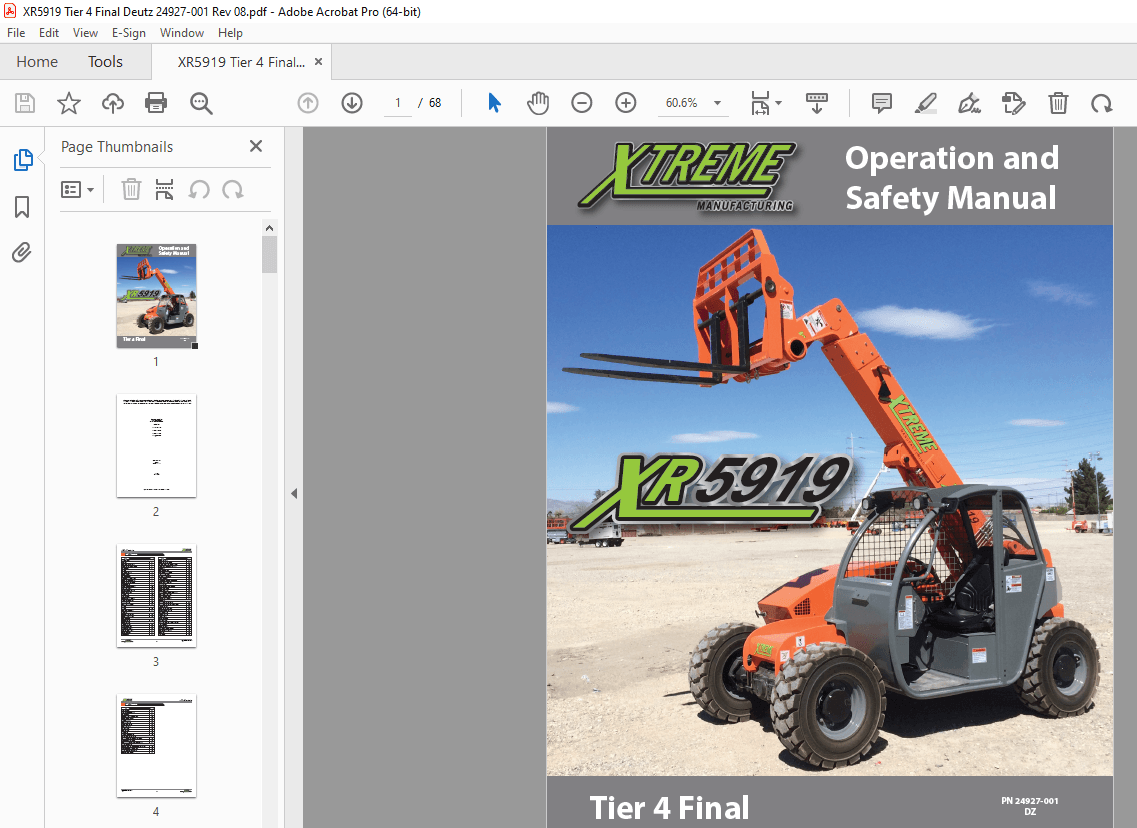Select the page 3 thumbnail

(x=156, y=596)
